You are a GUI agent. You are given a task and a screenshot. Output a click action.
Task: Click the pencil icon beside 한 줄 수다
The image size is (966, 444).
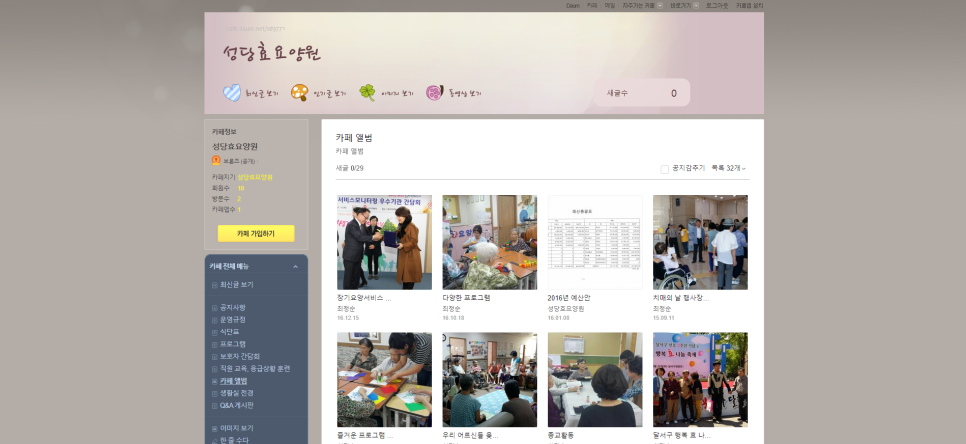(214, 440)
